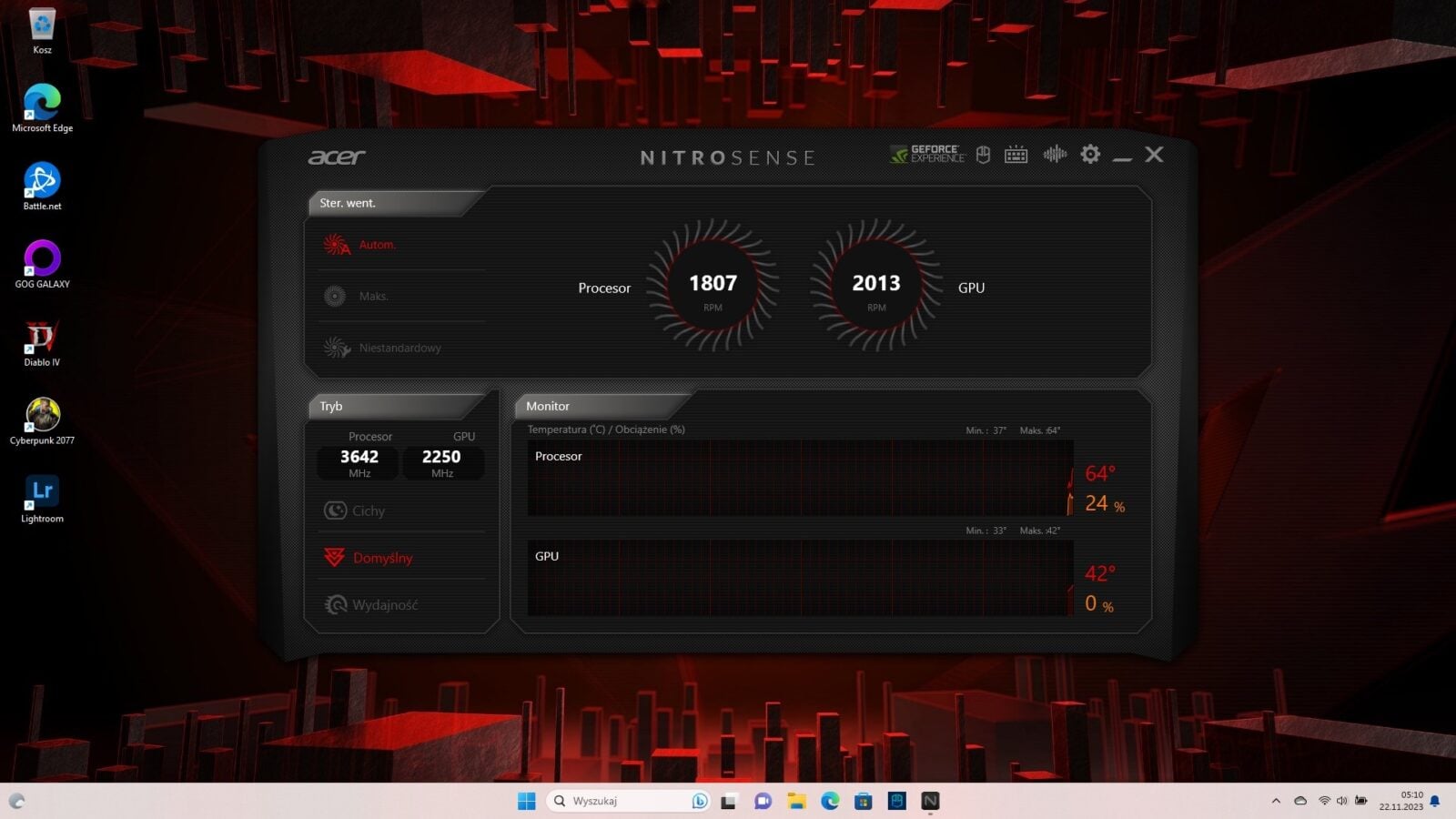The image size is (1456, 819).
Task: Open the Windows Start menu
Action: tap(526, 801)
